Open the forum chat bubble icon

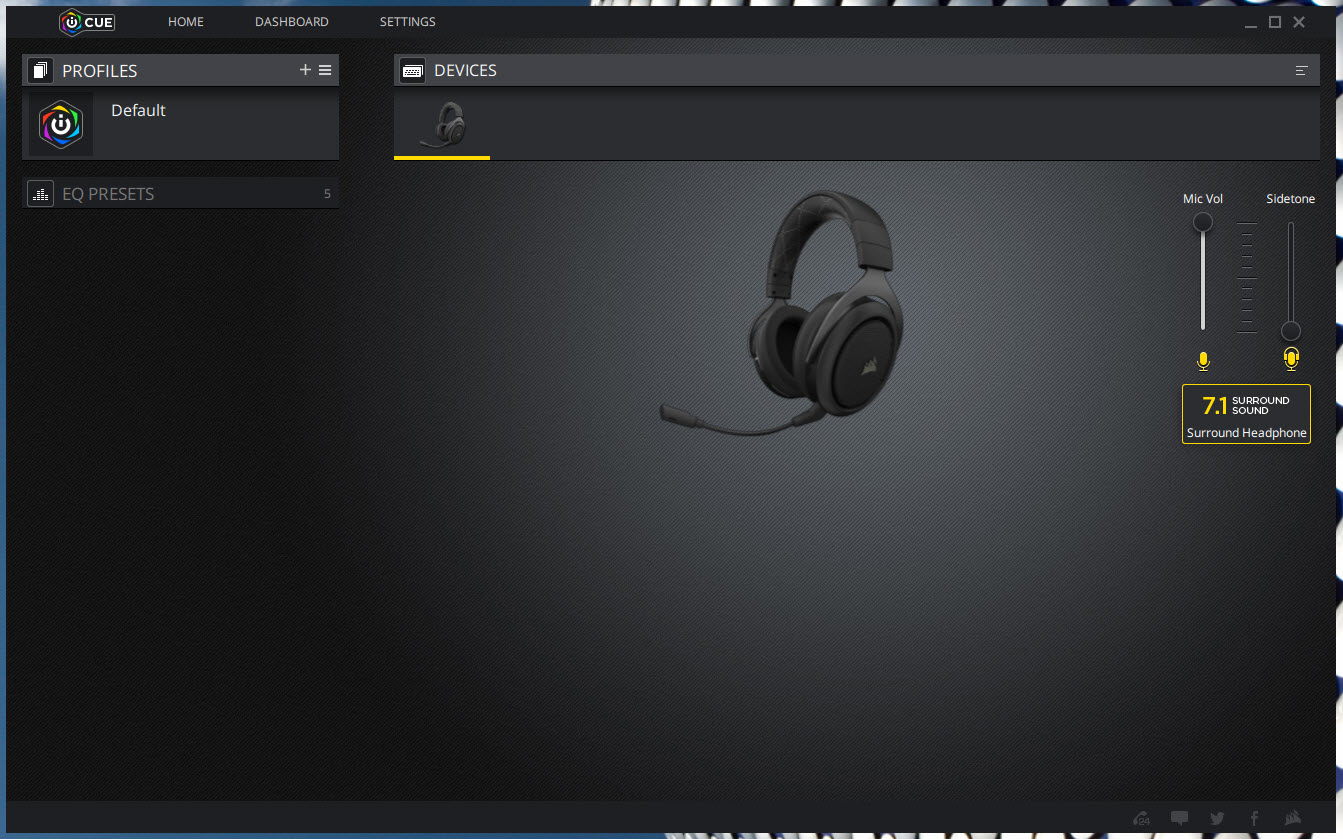(1179, 818)
